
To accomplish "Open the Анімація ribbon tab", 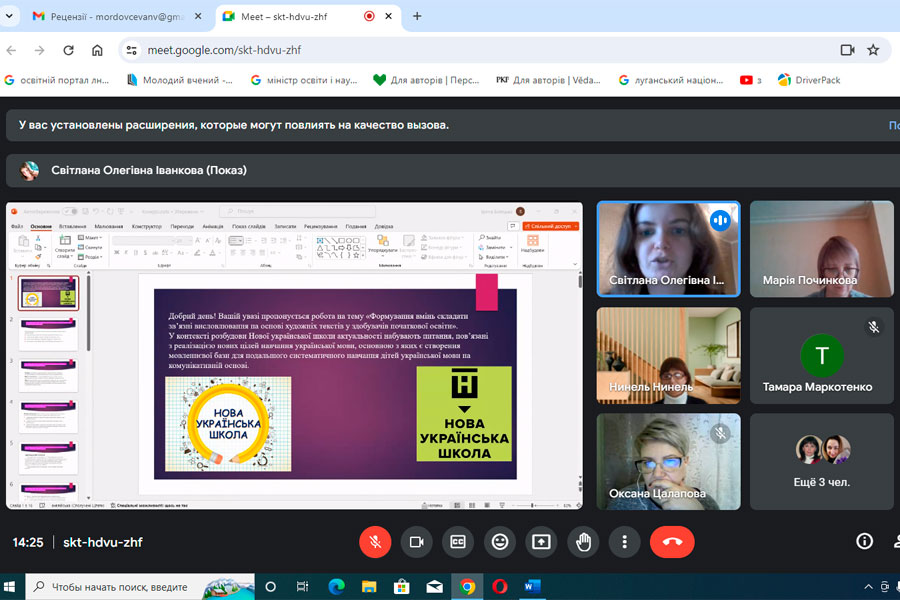I will [x=212, y=226].
